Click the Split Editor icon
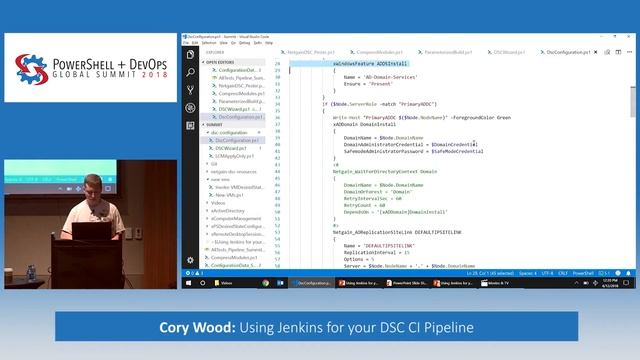Screen dimensions: 640x360 tap(618, 52)
